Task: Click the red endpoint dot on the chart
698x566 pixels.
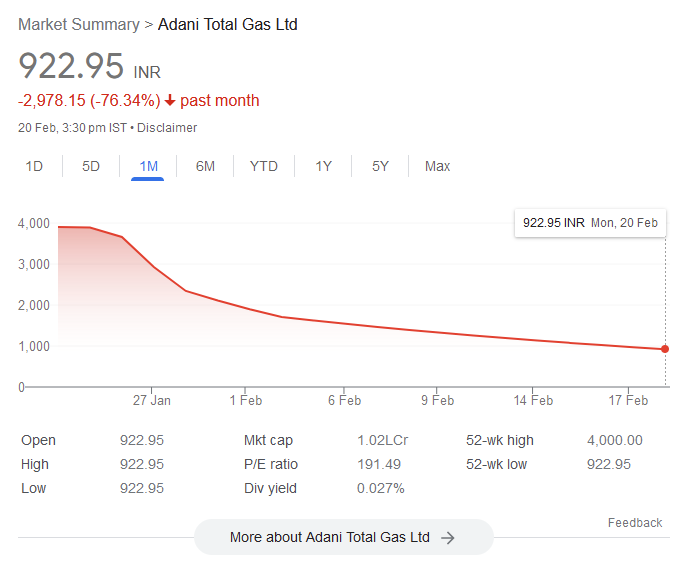Action: 665,349
